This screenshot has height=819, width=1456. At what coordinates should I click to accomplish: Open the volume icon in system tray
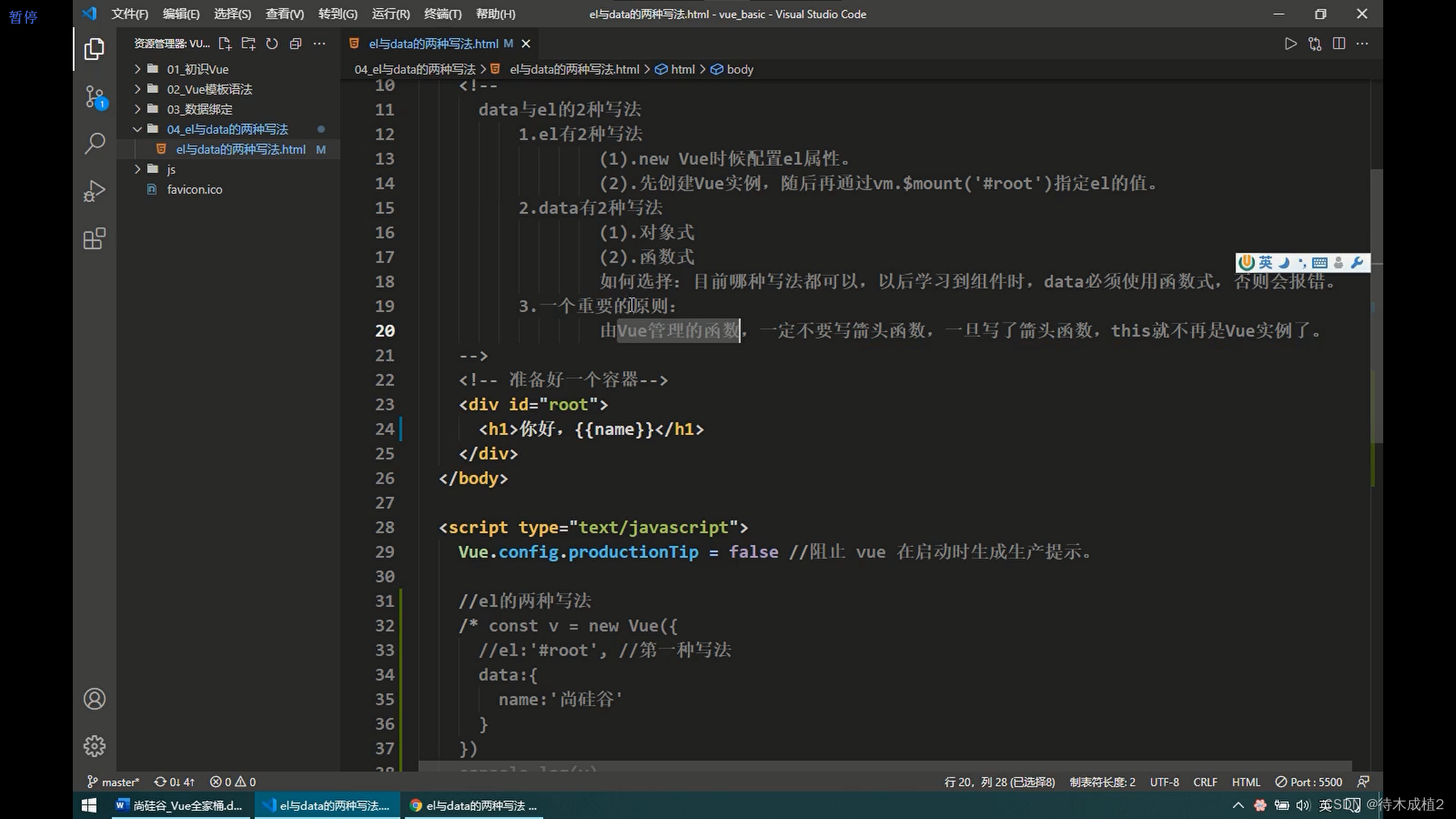point(1303,805)
